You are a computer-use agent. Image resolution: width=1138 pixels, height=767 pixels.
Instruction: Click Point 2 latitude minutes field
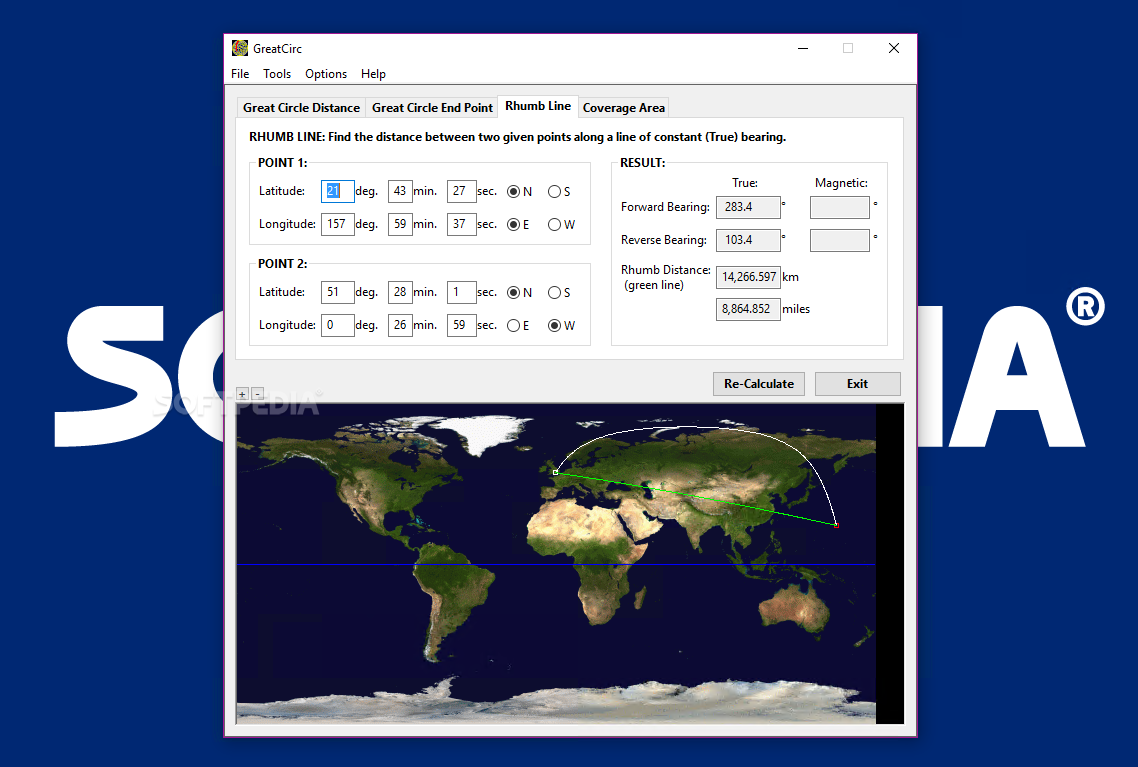tap(400, 292)
